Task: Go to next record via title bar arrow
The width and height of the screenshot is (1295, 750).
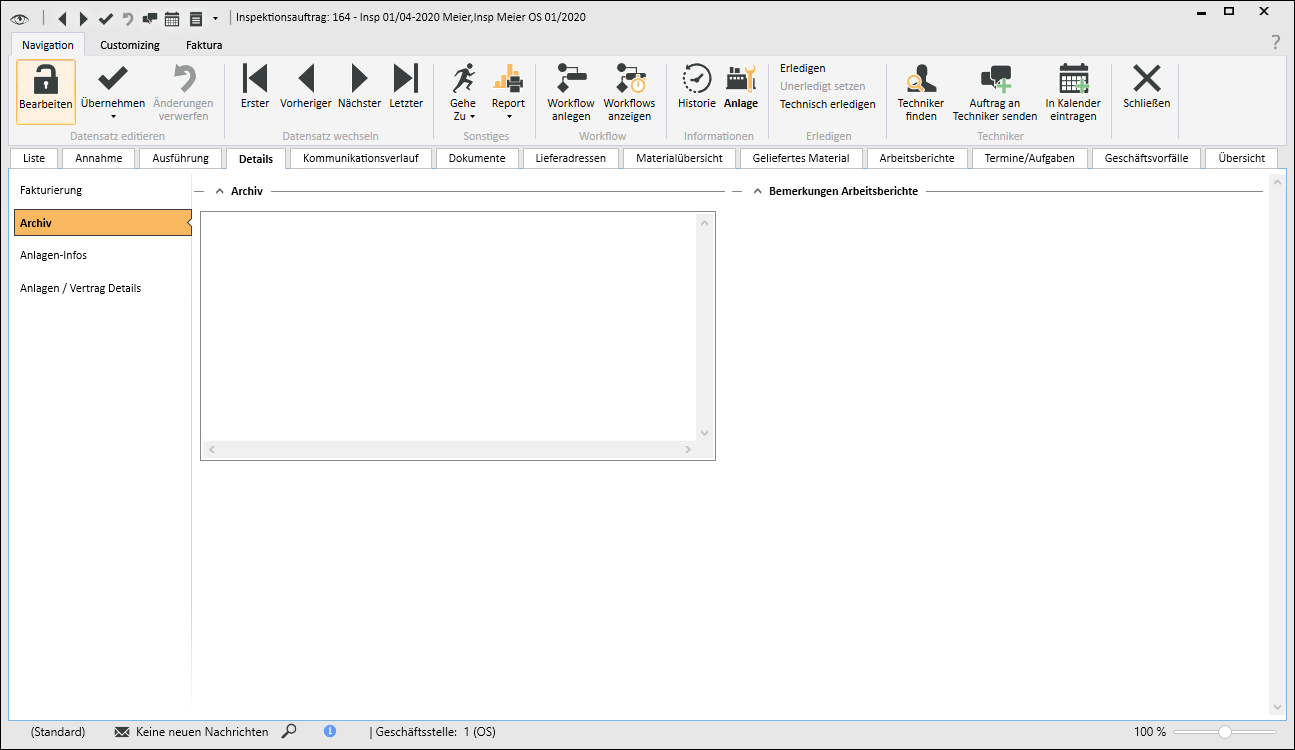Action: click(x=84, y=18)
